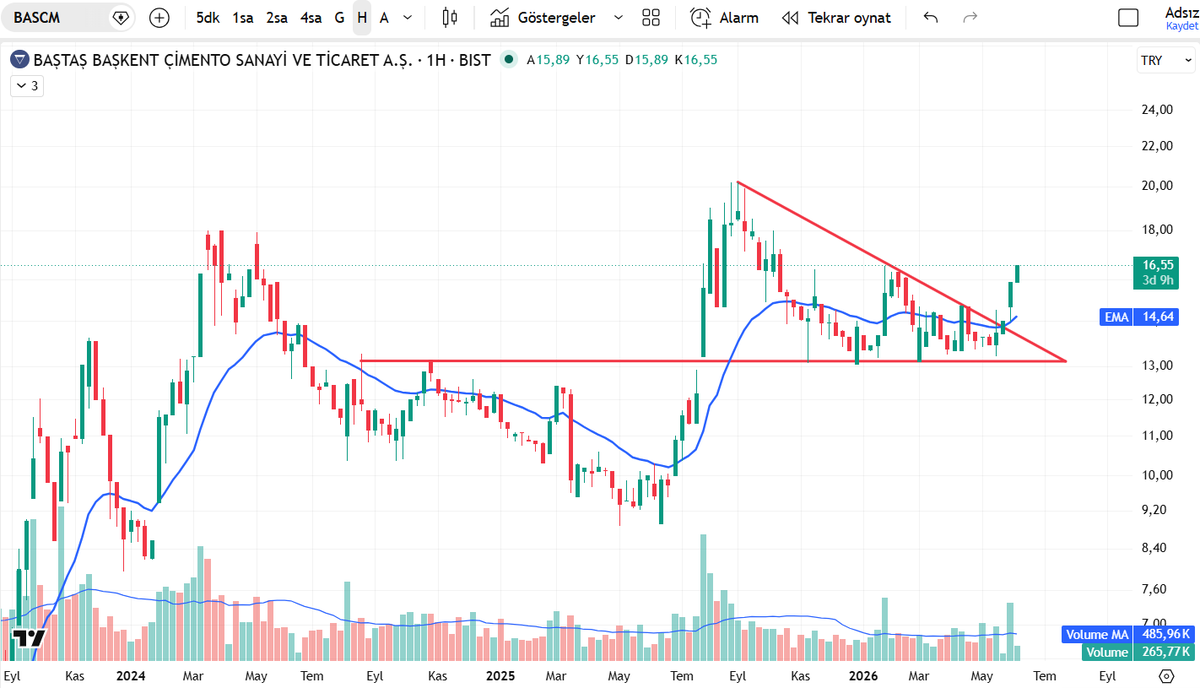Add a symbol with the plus circle icon
Screen dimensions: 1200x688
click(x=159, y=18)
